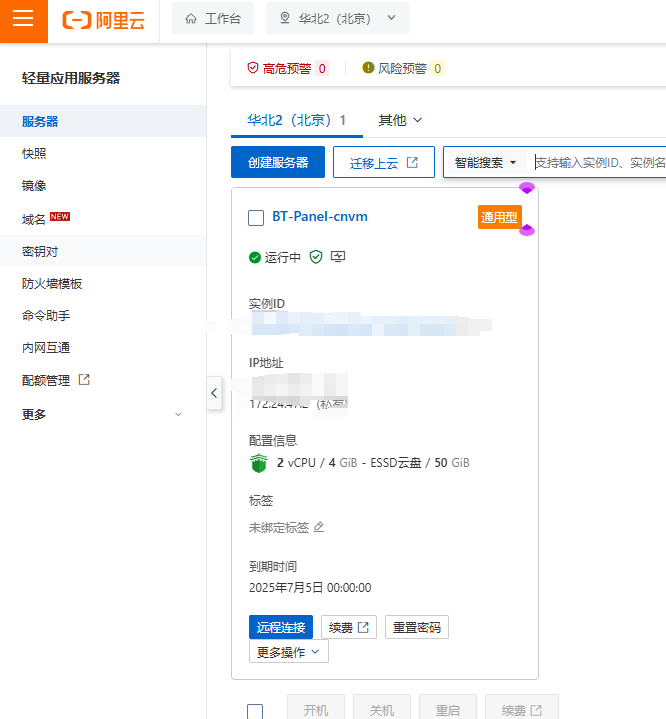Click the external link icon beside 配额管理
This screenshot has width=666, height=719.
click(x=84, y=380)
